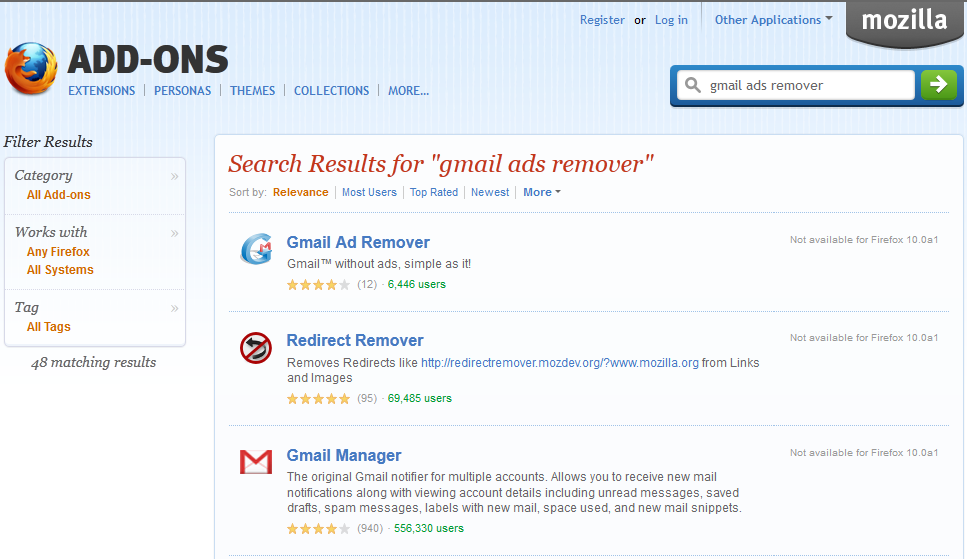
Task: Click the redirectremover.mozdev.org URL link
Action: (560, 363)
